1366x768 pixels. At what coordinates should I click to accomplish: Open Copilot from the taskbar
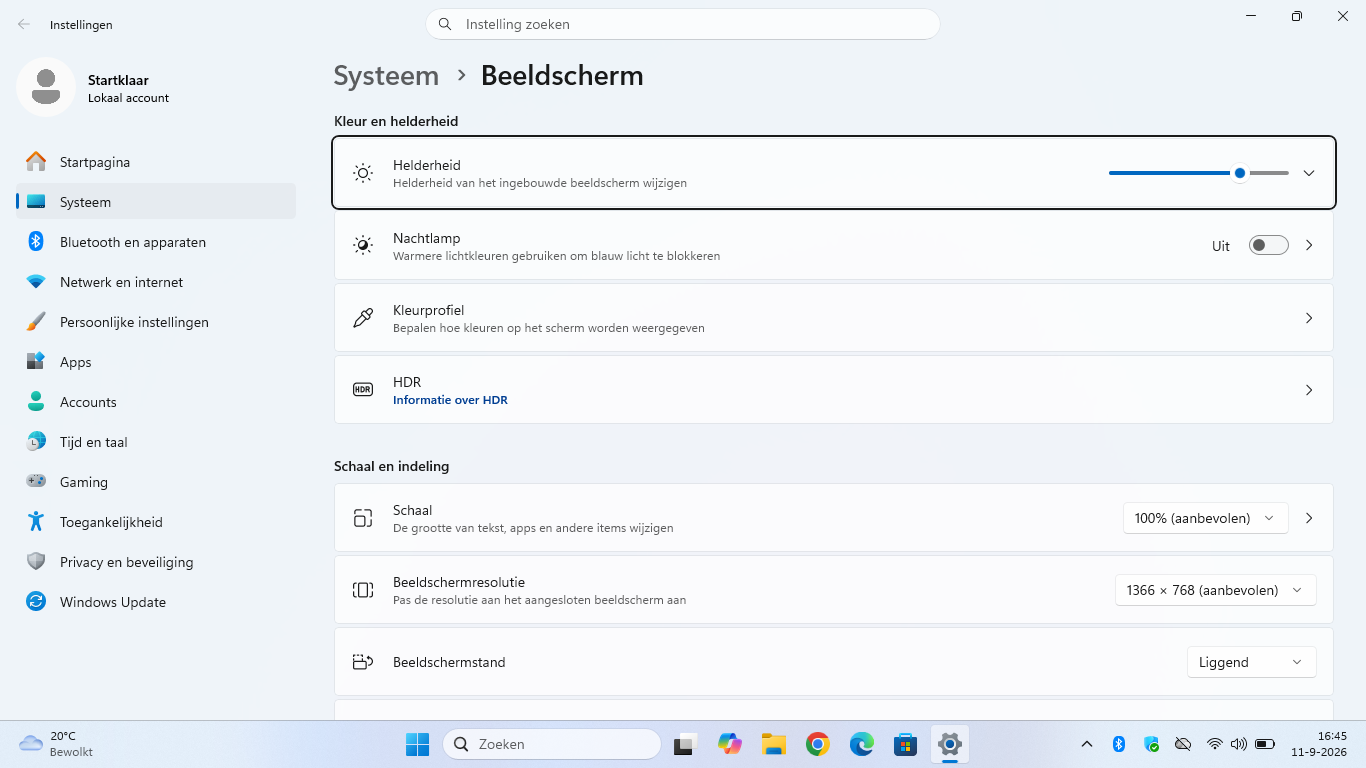pyautogui.click(x=730, y=744)
